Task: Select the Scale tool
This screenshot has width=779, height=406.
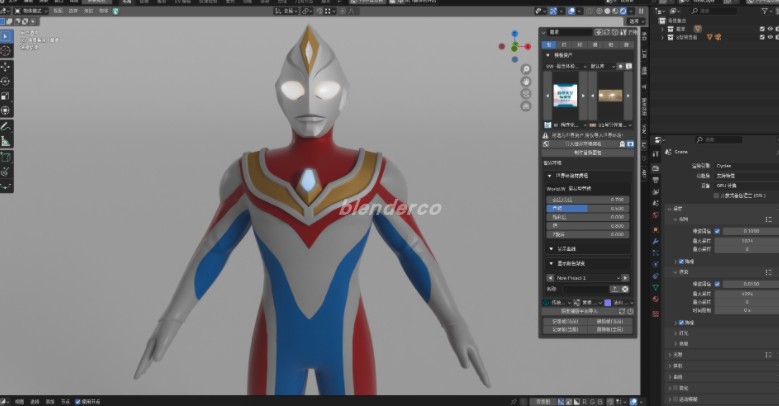Action: [x=5, y=96]
